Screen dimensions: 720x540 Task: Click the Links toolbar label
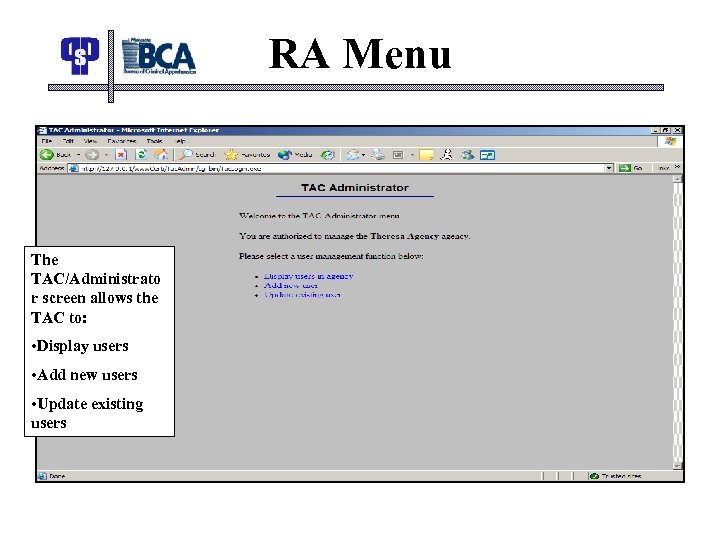coord(663,168)
